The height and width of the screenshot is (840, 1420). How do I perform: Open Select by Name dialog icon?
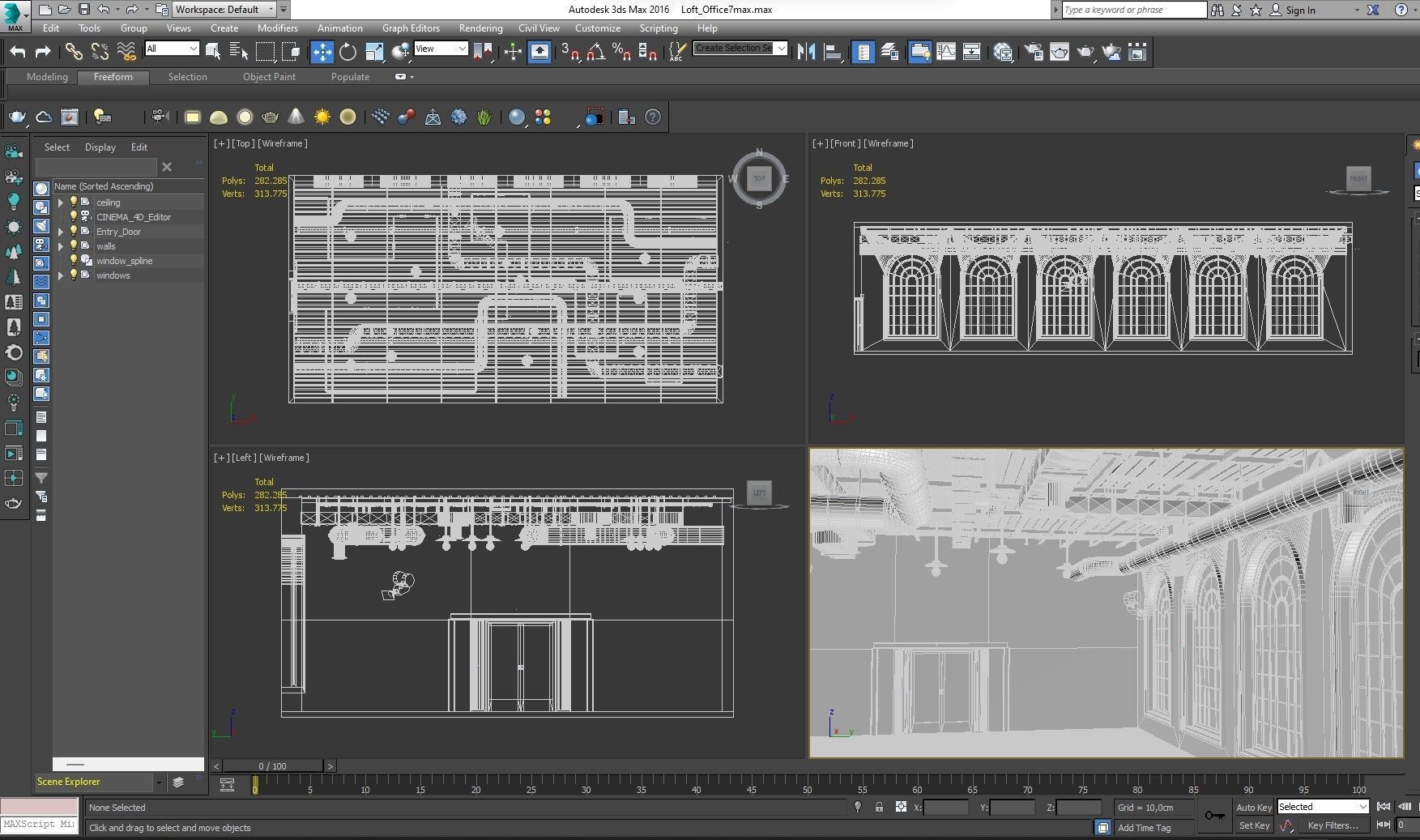[239, 52]
